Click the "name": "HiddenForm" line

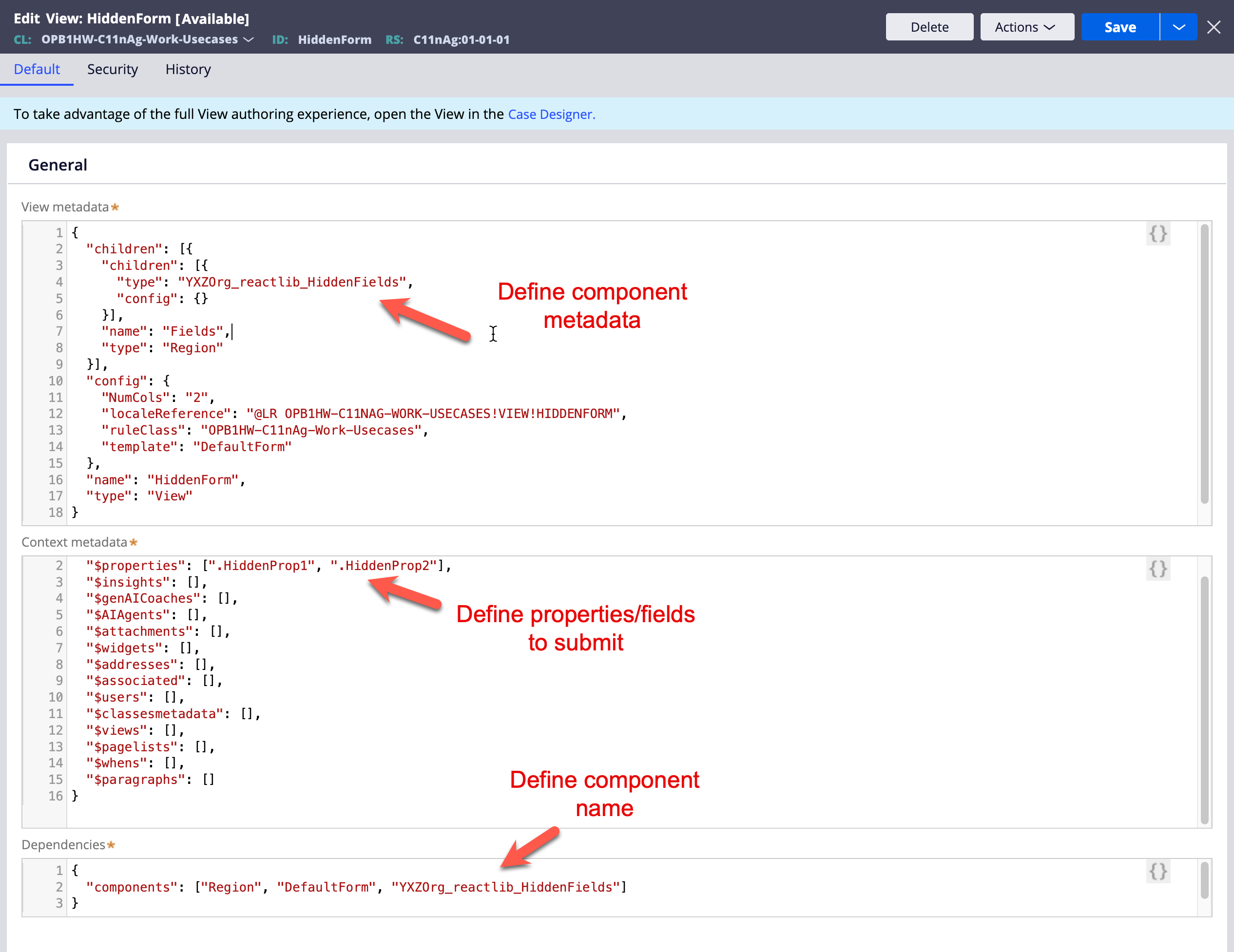pos(166,480)
